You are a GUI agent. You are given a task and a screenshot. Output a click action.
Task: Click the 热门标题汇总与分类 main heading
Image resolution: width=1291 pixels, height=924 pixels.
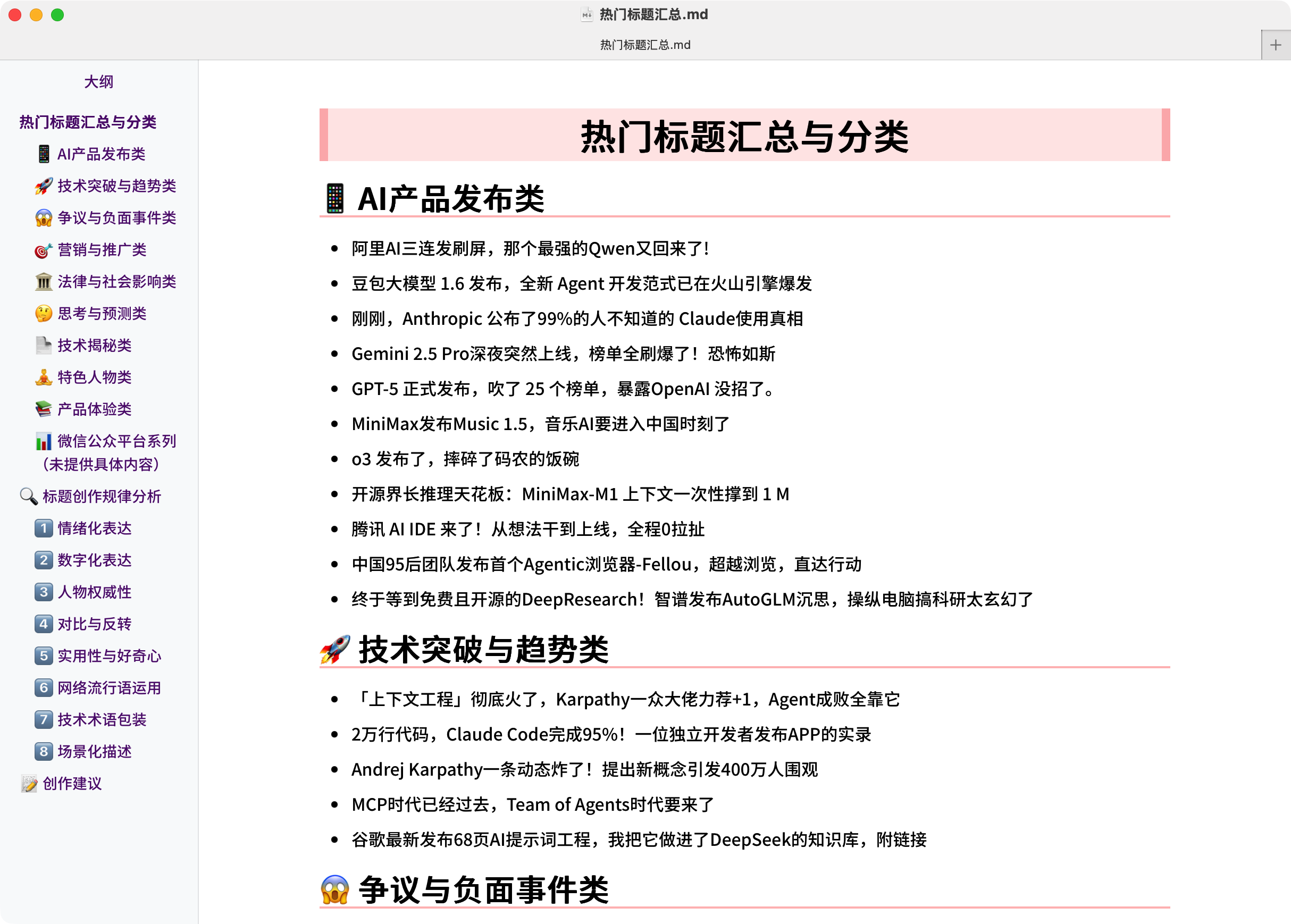point(744,137)
